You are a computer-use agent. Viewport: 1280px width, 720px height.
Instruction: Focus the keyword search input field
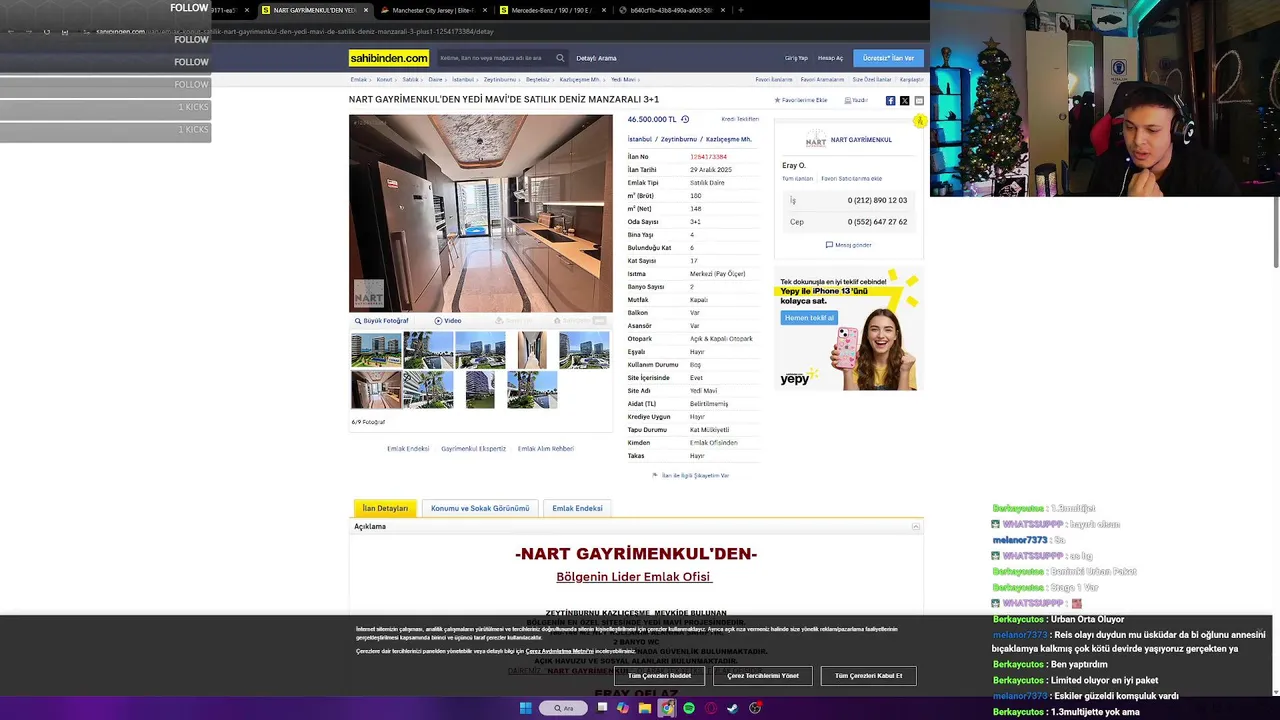coord(495,58)
